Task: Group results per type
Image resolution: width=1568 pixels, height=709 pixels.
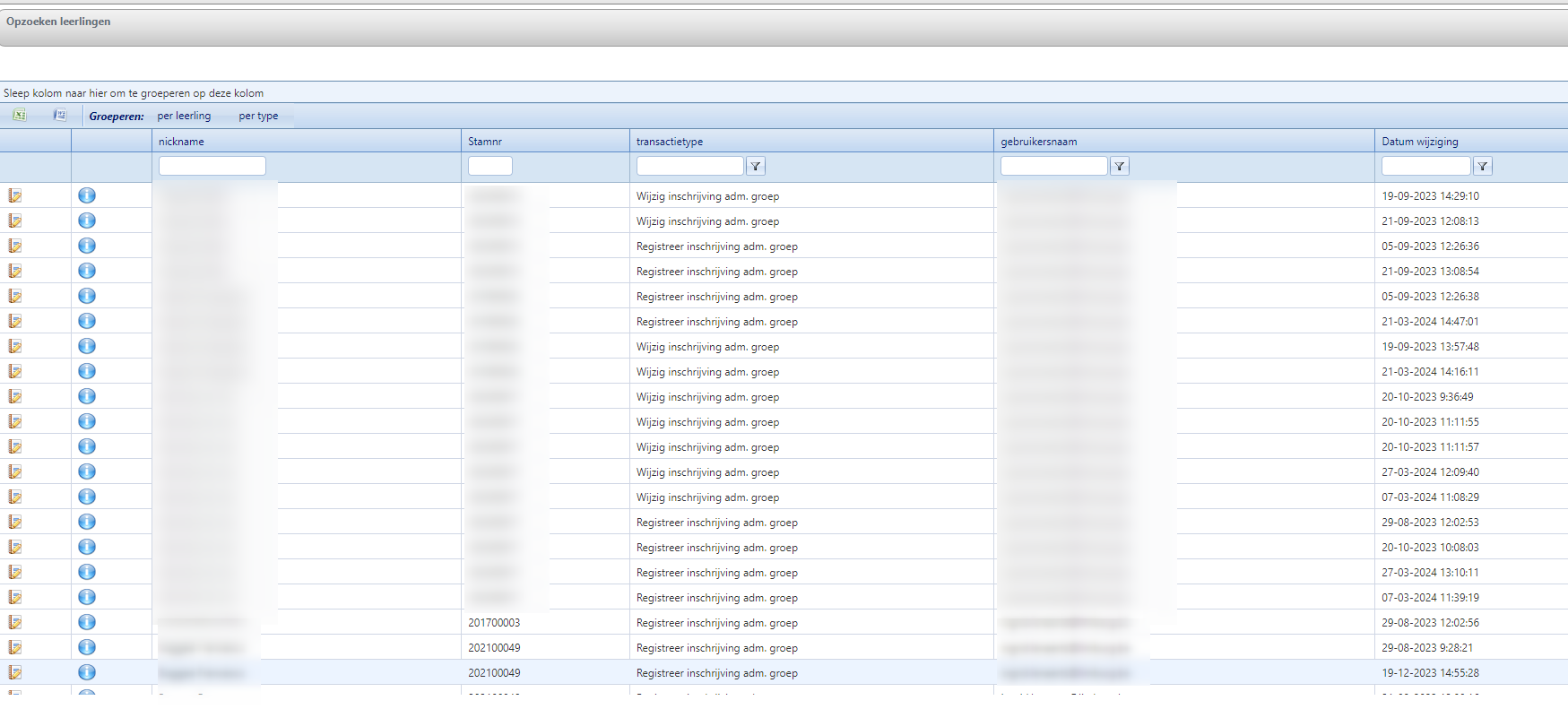Action: [258, 116]
